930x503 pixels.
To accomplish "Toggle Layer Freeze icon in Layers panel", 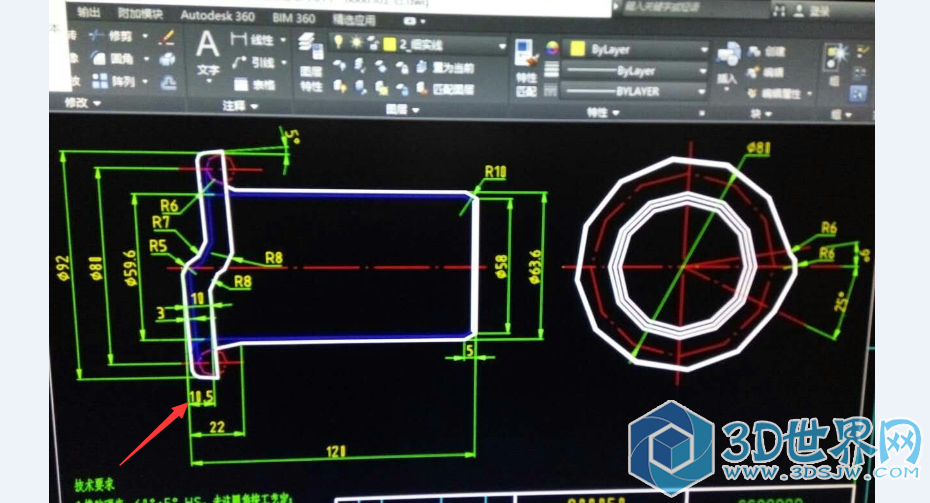I will click(381, 66).
